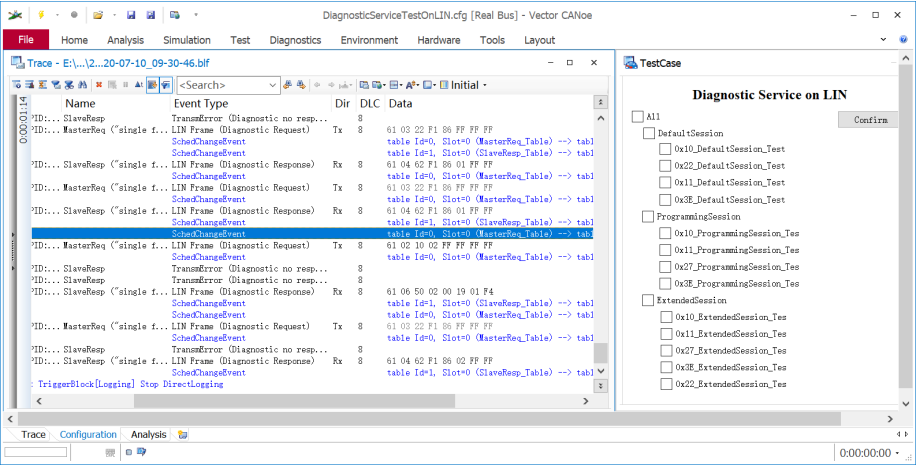Viewport: 917px width, 466px height.
Task: Jump to trace end with double-down arrow
Action: (601, 386)
